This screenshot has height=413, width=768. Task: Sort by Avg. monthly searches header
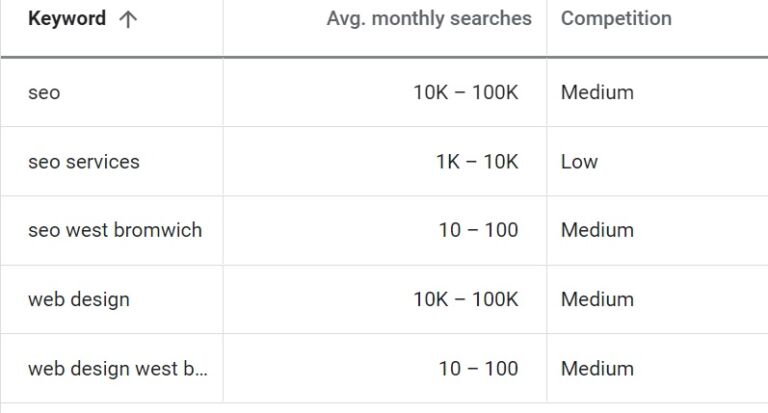(x=429, y=19)
